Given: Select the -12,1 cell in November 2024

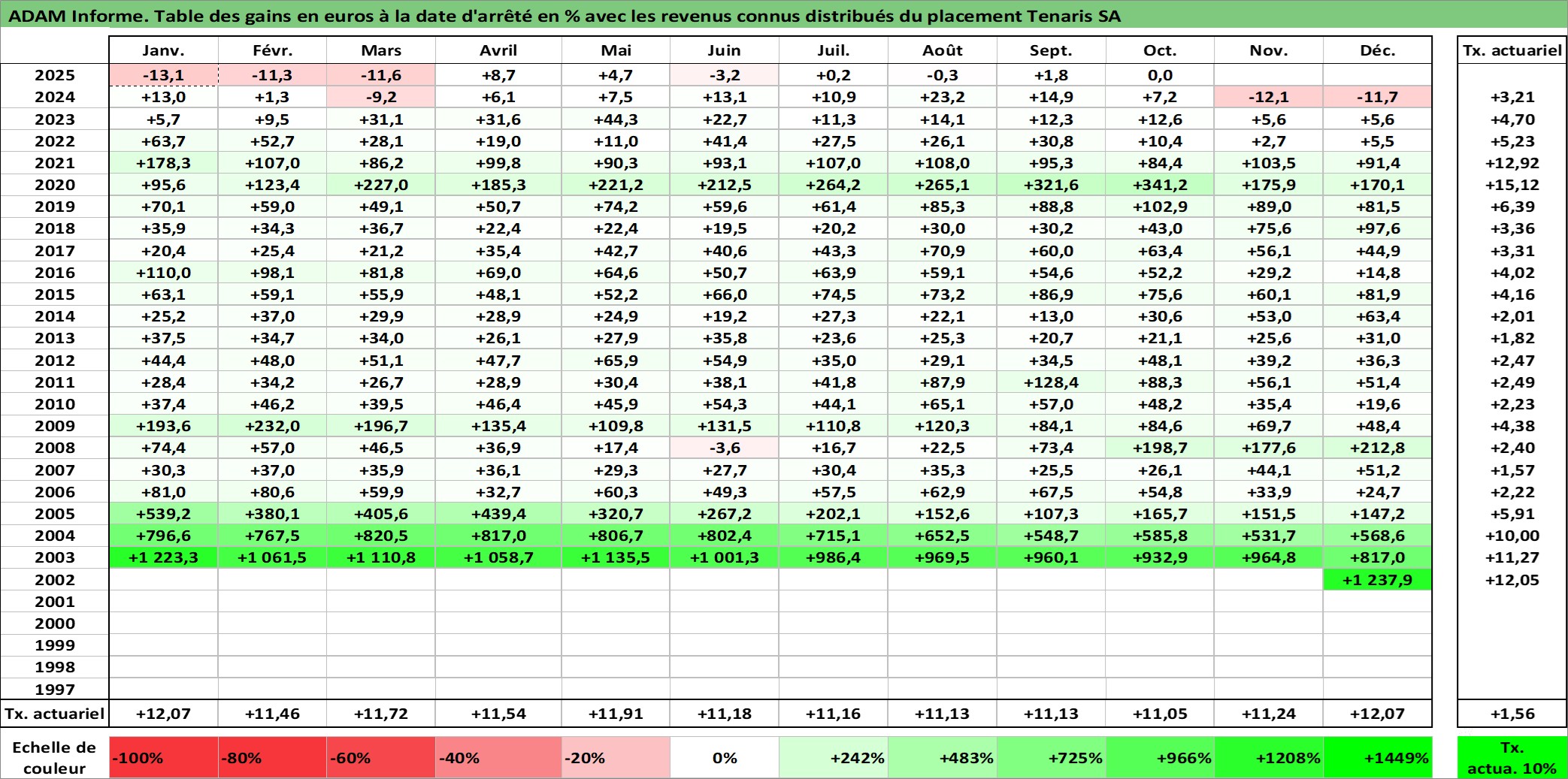Looking at the screenshot, I should coord(1269,97).
